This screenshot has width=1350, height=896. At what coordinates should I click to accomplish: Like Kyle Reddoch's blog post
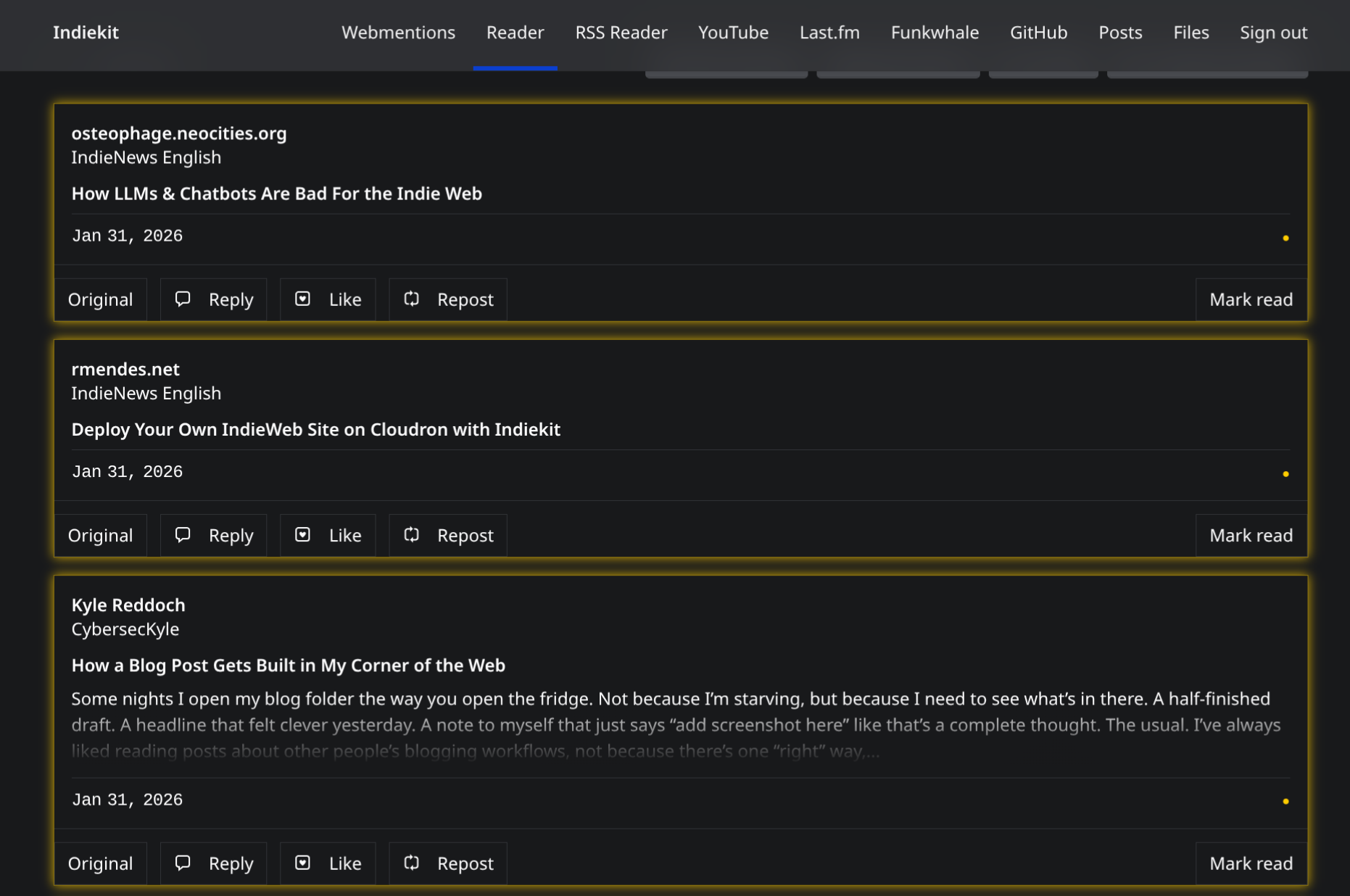[328, 863]
